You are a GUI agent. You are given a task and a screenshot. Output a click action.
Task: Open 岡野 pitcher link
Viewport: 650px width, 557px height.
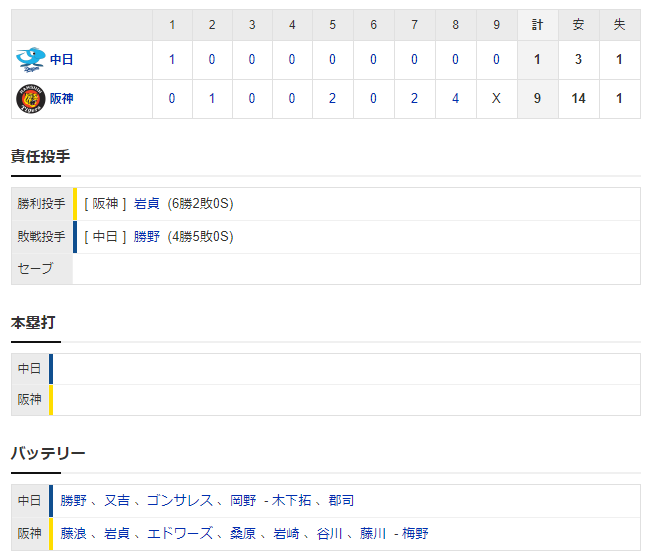click(243, 500)
